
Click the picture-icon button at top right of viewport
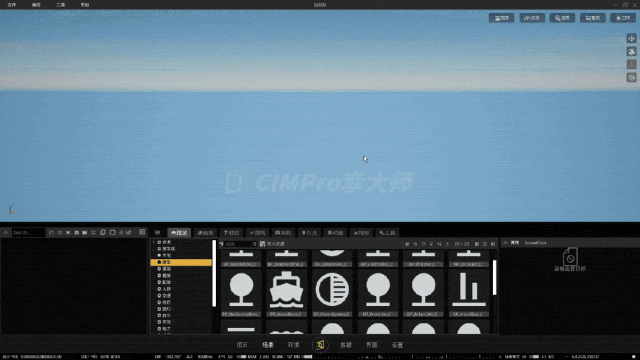[x=502, y=18]
